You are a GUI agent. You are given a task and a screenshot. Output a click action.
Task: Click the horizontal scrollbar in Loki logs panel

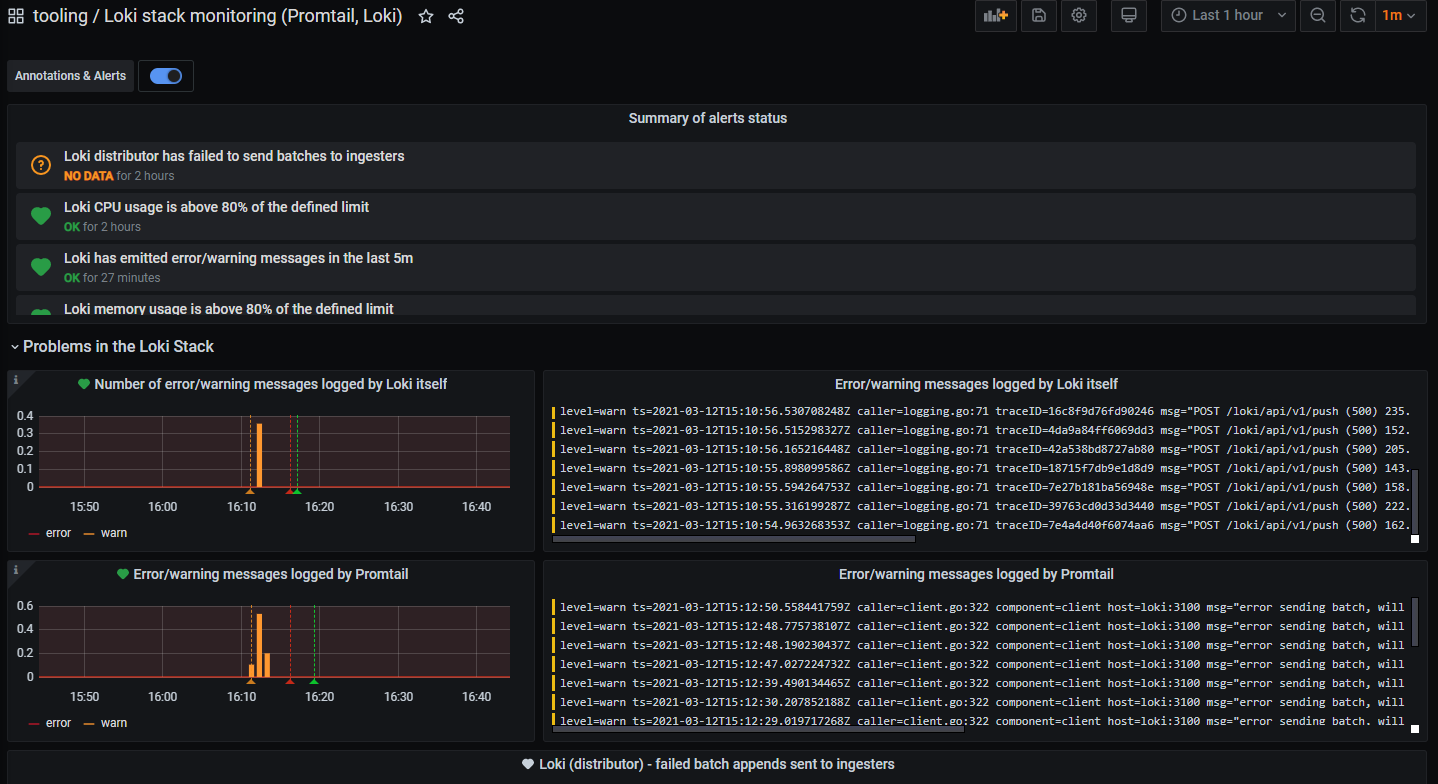coord(733,539)
